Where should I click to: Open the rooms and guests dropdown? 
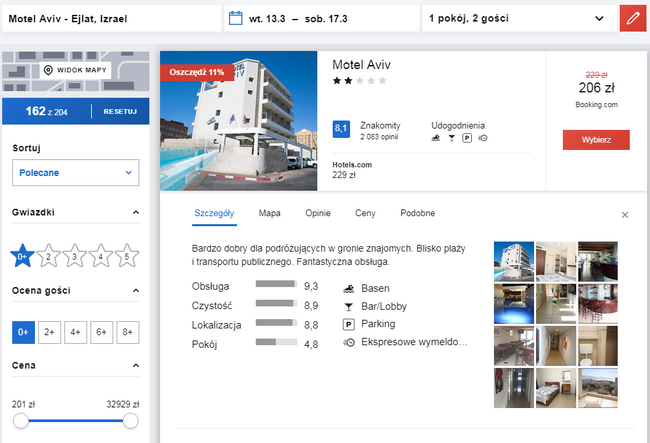519,18
